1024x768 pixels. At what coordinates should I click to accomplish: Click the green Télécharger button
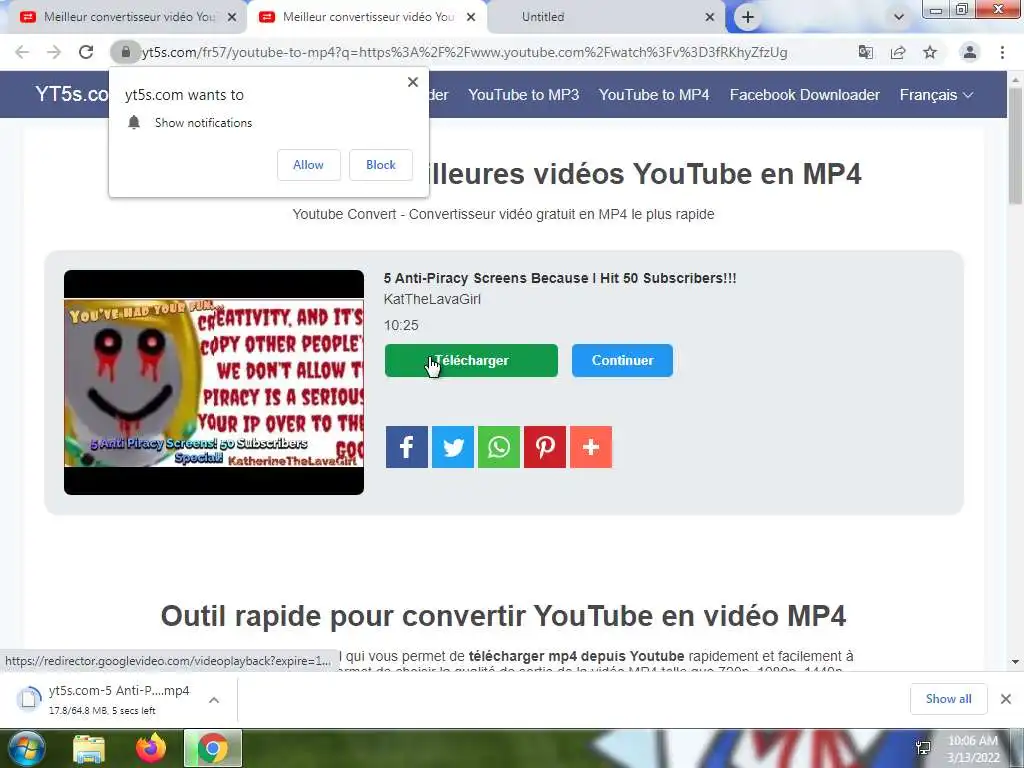pos(471,360)
